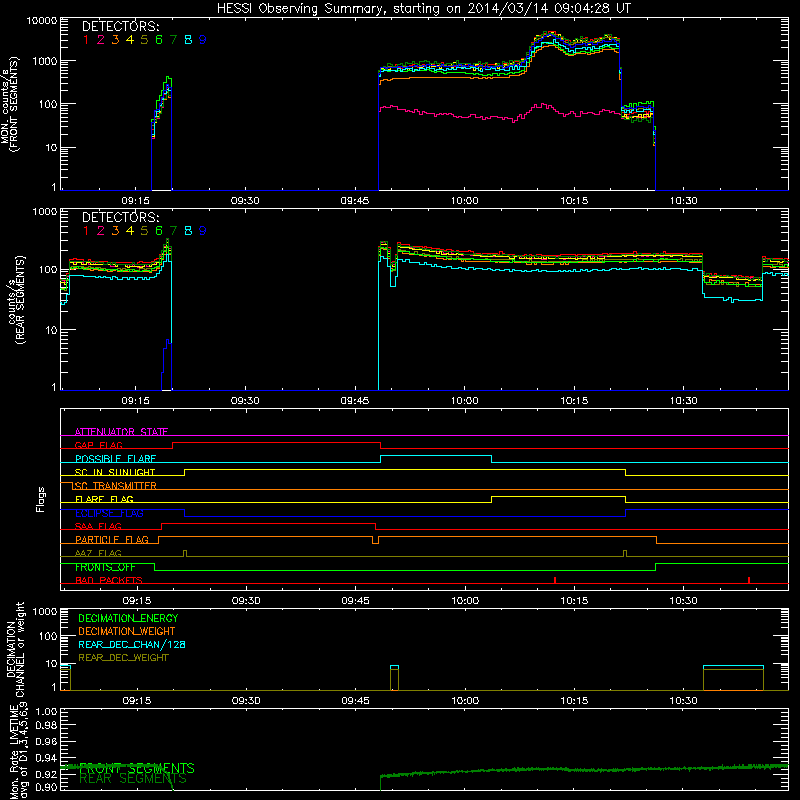Select detector 7 in rear segments legend

coord(173,231)
